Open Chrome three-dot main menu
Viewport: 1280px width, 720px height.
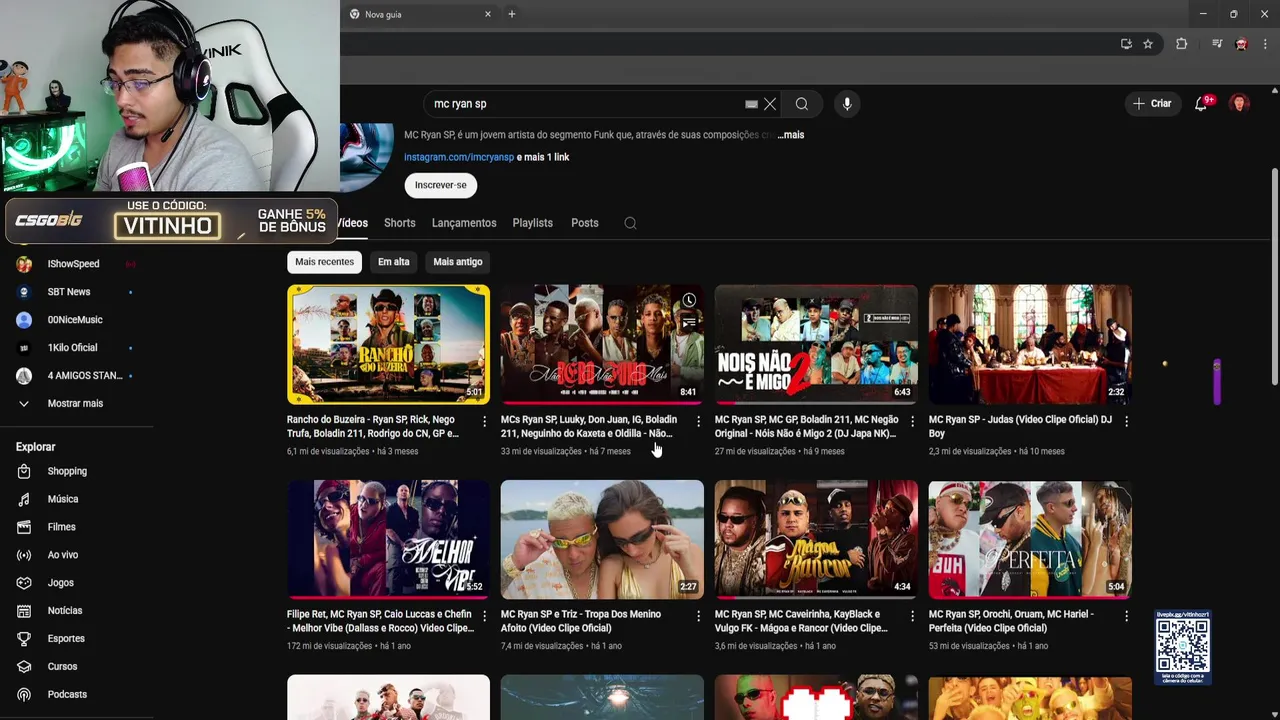(1266, 44)
